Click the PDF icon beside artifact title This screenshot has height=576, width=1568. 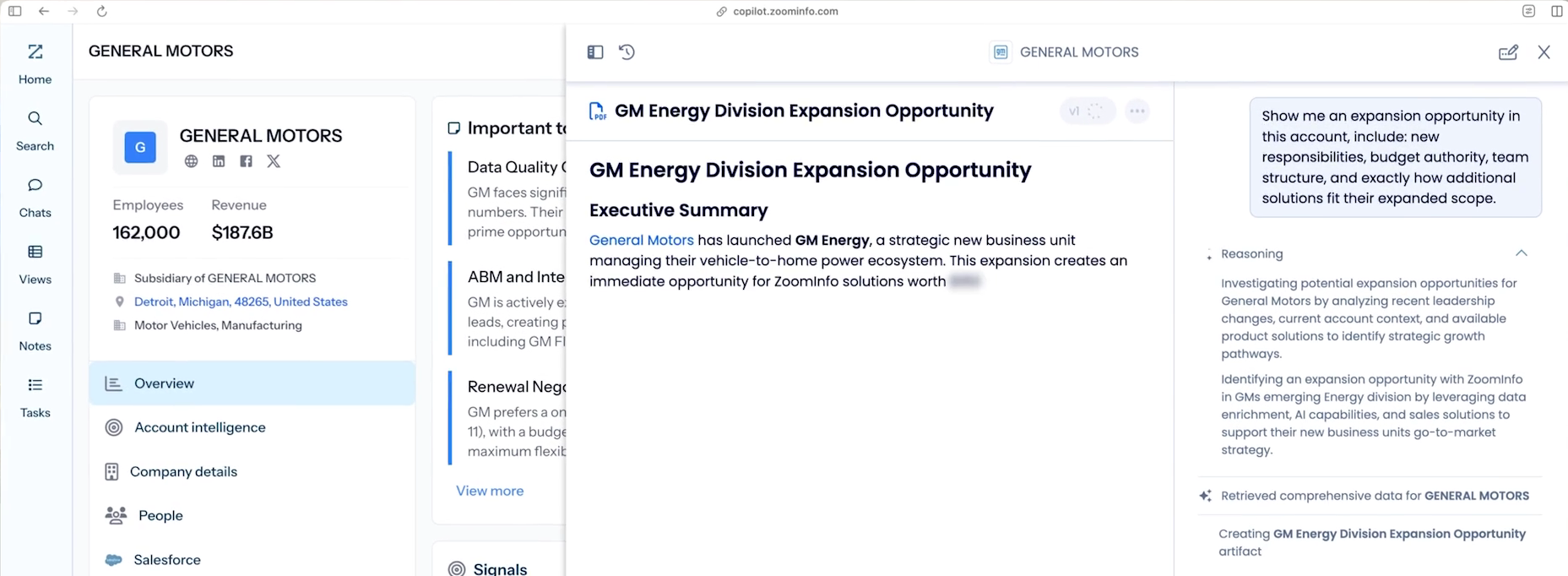point(598,111)
